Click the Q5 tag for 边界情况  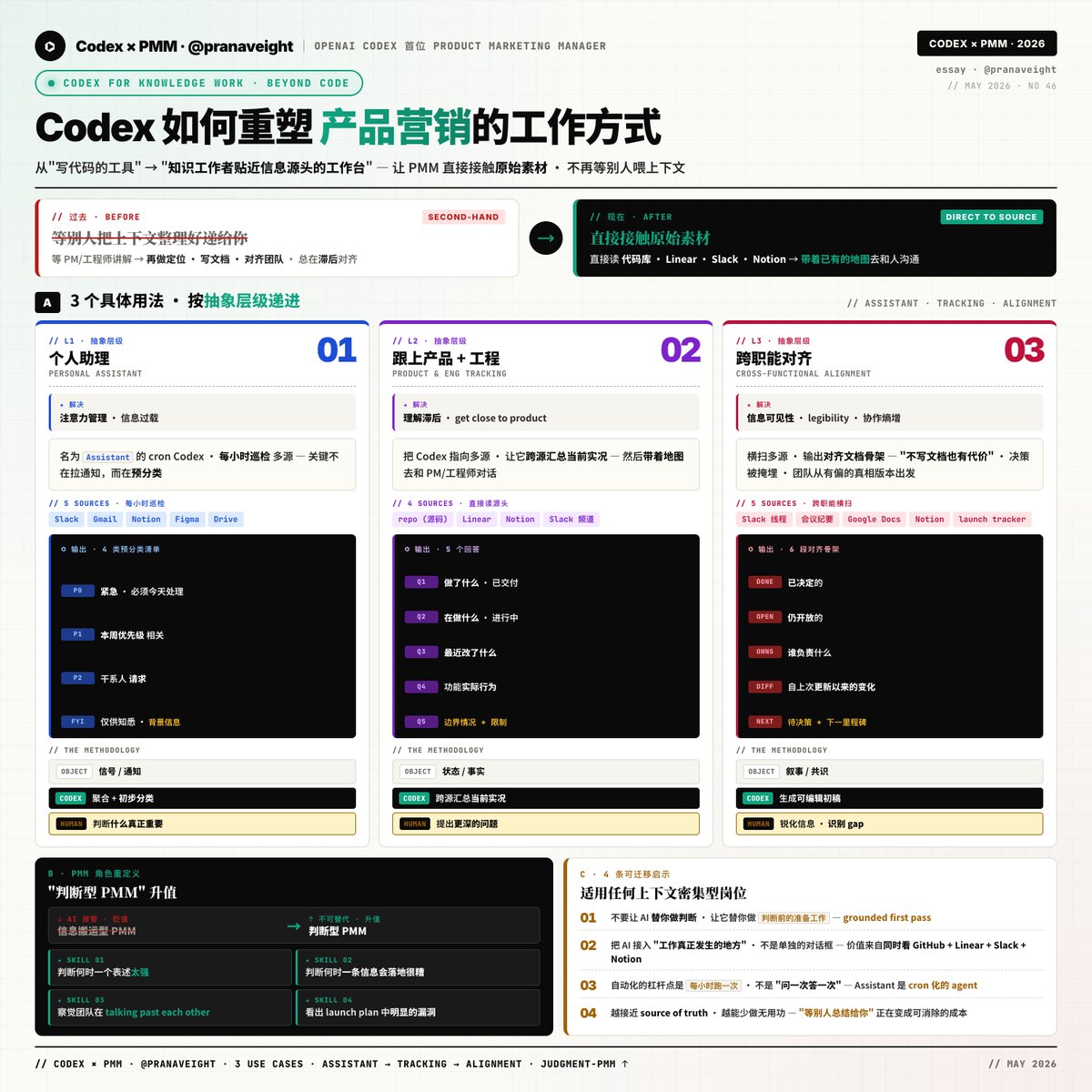pos(421,722)
